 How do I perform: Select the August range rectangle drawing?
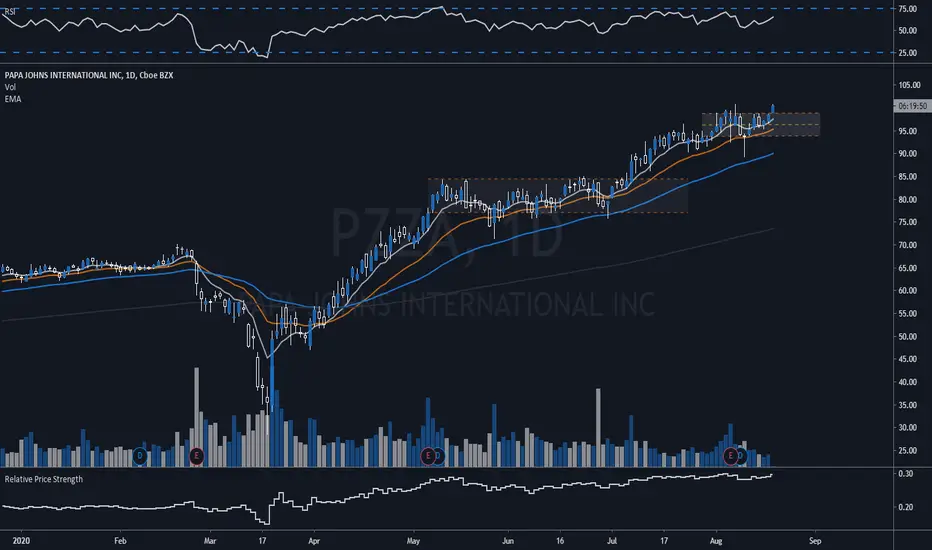[x=760, y=124]
